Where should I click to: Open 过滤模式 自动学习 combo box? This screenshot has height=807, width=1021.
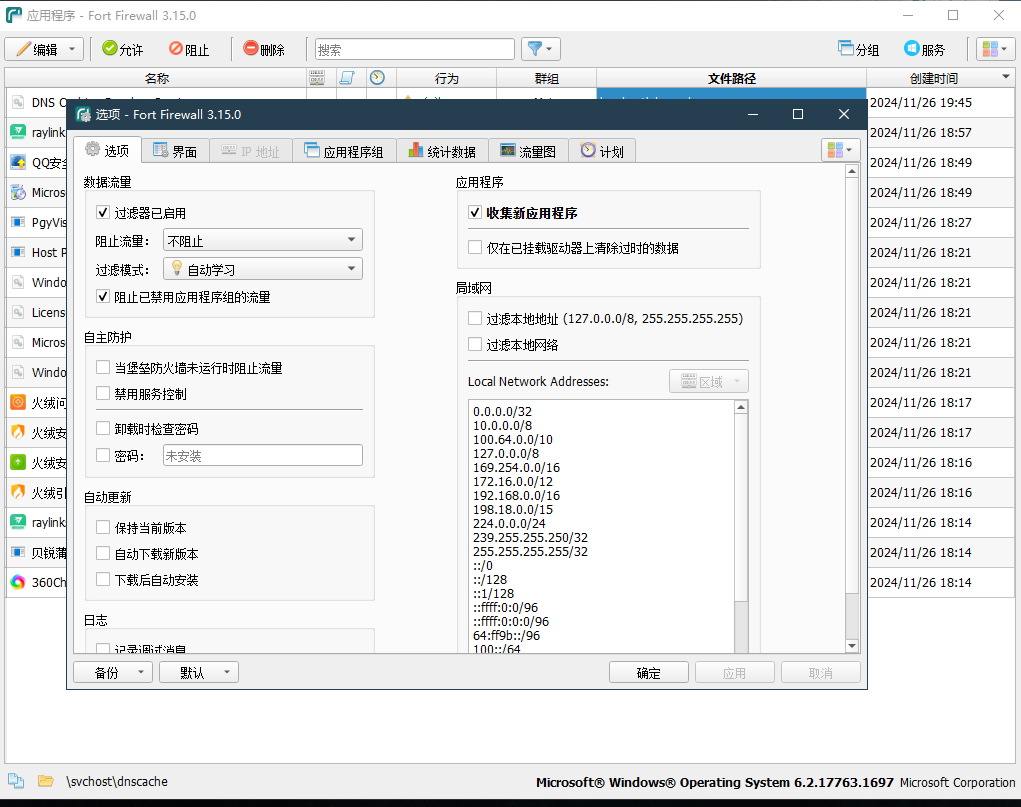[262, 269]
